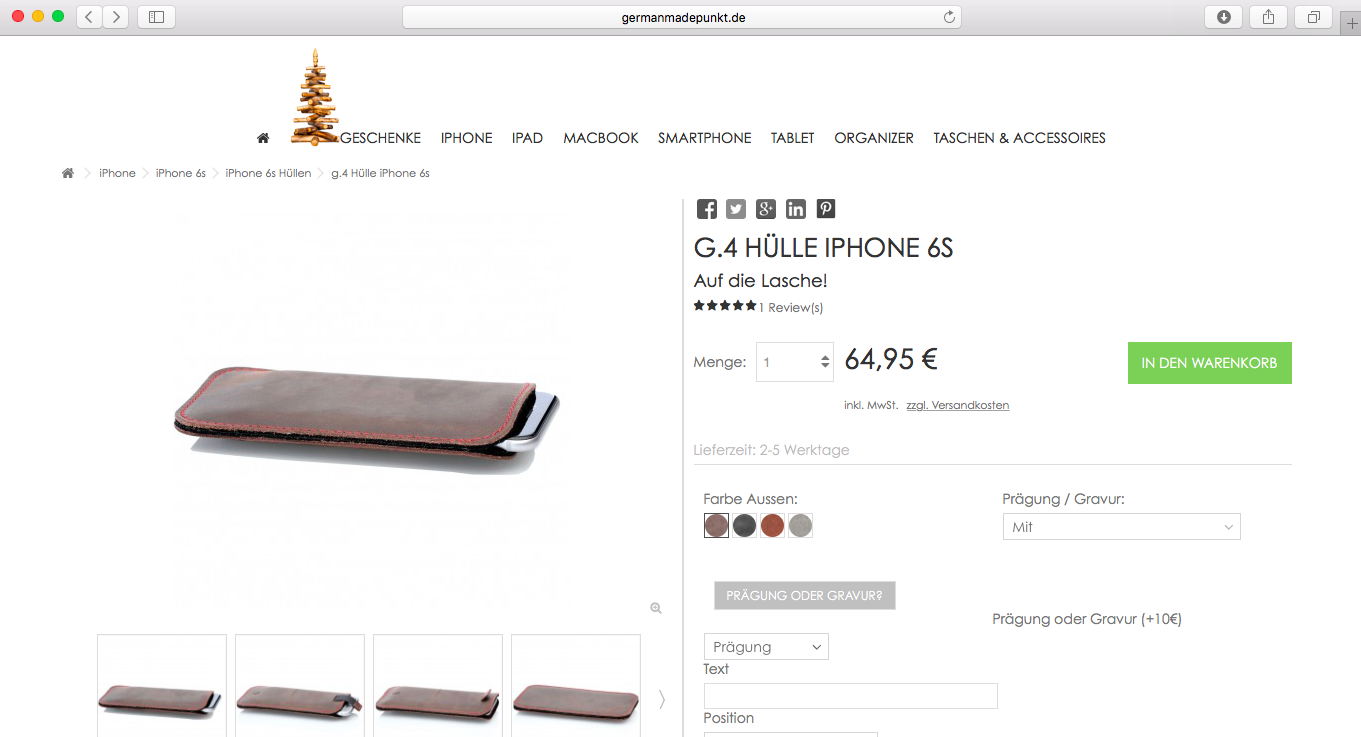Click the home icon in navigation menu

pyautogui.click(x=263, y=138)
